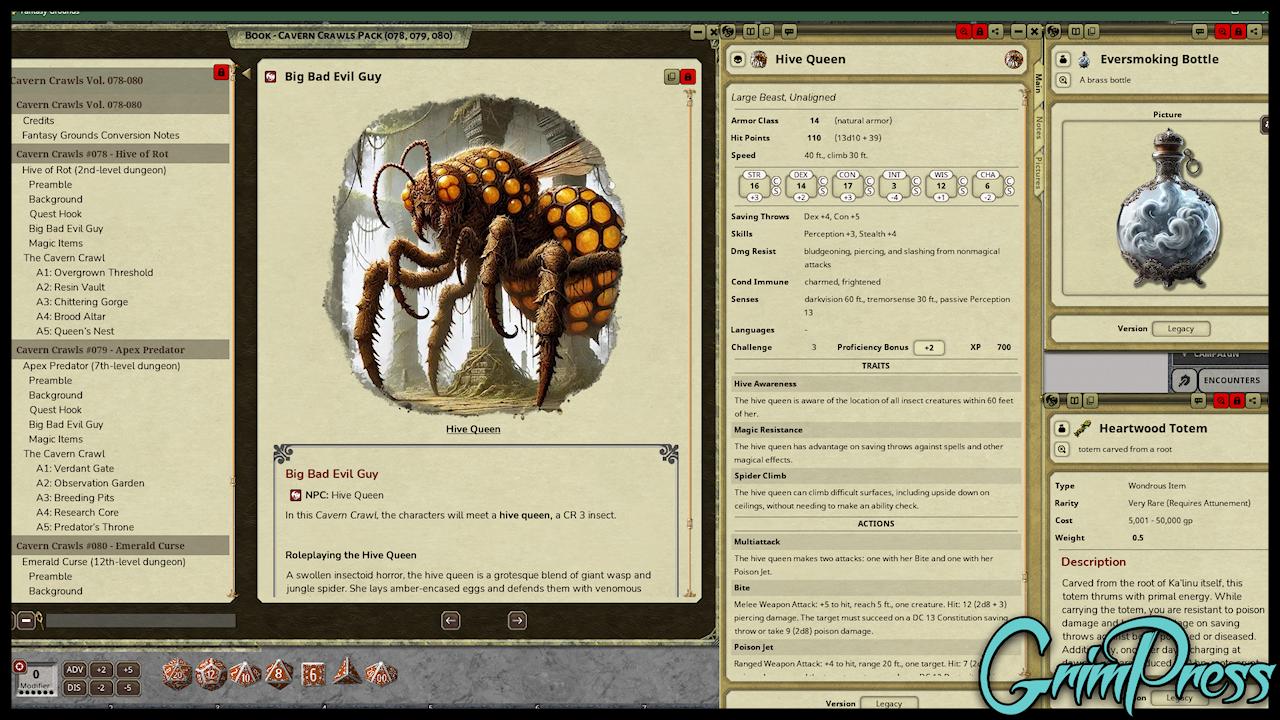
Task: Toggle the -2 modifier button
Action: click(x=101, y=687)
